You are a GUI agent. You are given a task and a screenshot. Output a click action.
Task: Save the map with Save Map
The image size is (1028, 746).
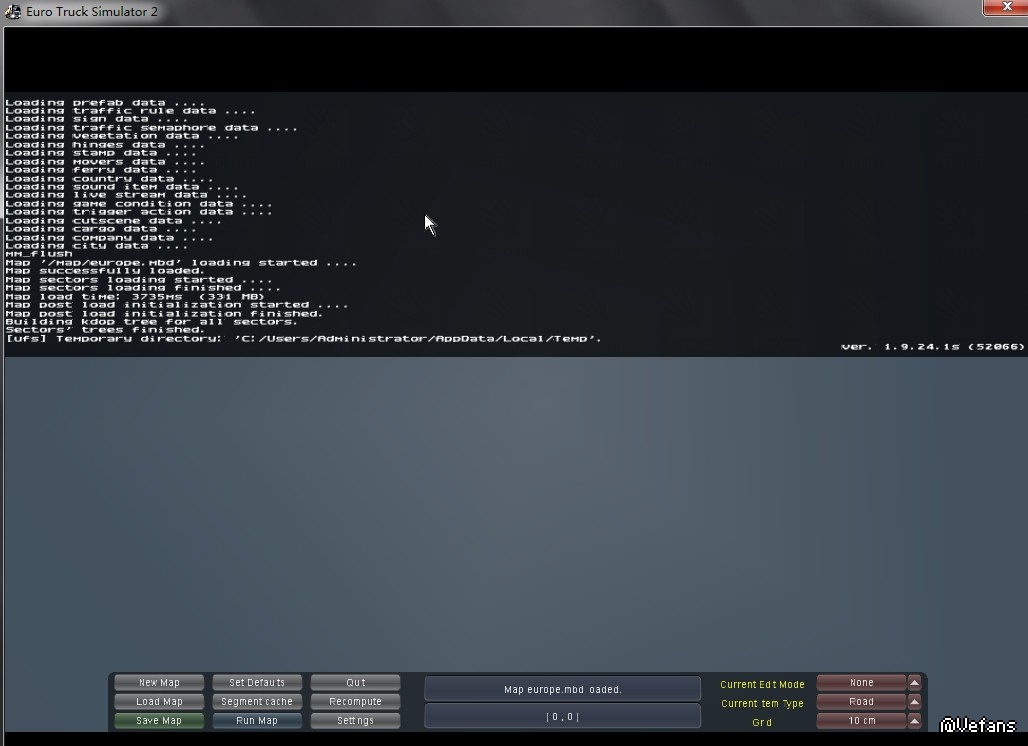pyautogui.click(x=159, y=721)
